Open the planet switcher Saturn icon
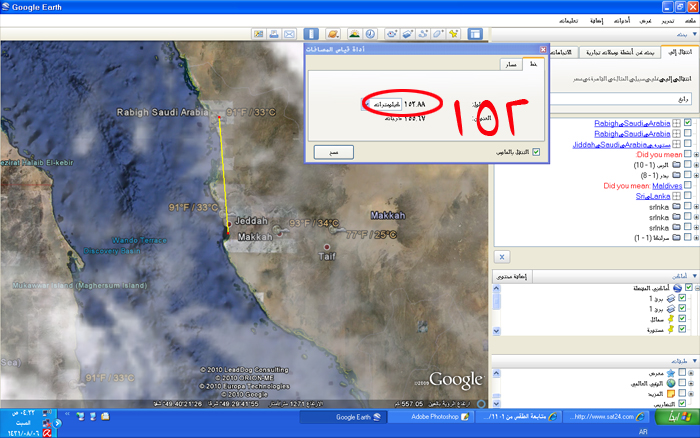Screen dimensions: 700x438 point(333,34)
